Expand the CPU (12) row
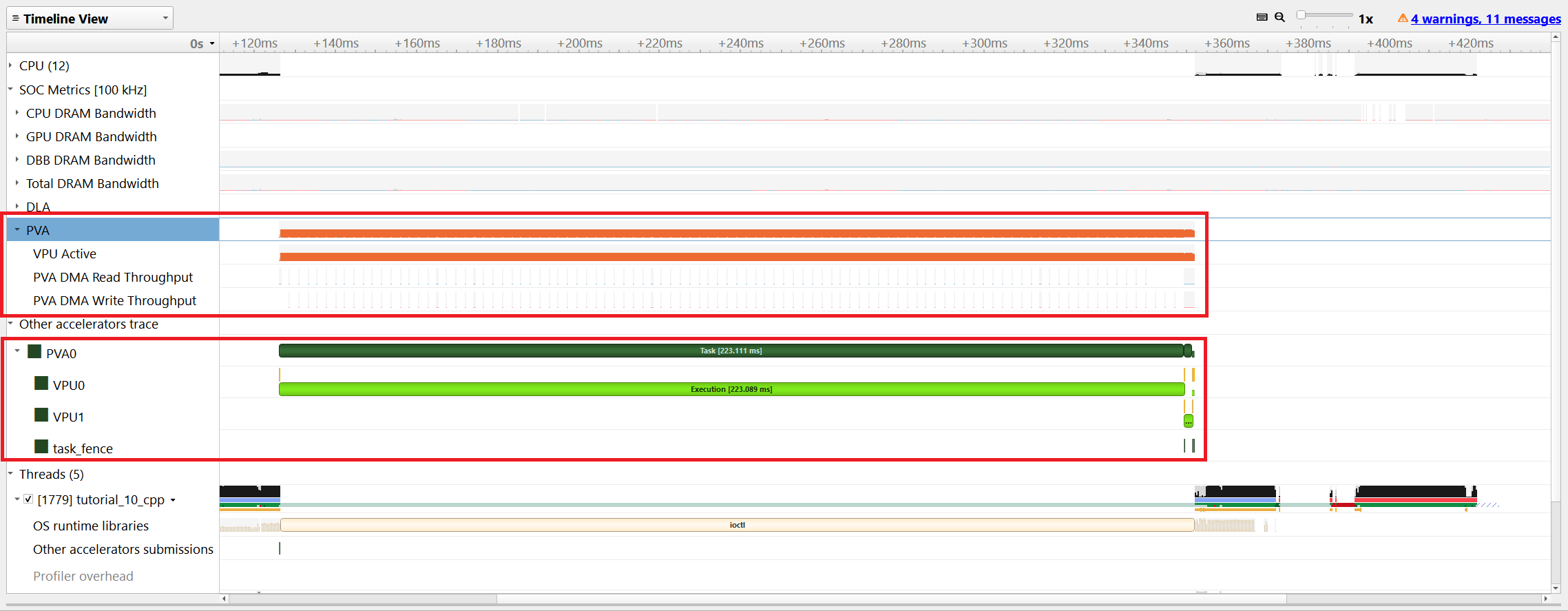1568x611 pixels. pos(10,65)
